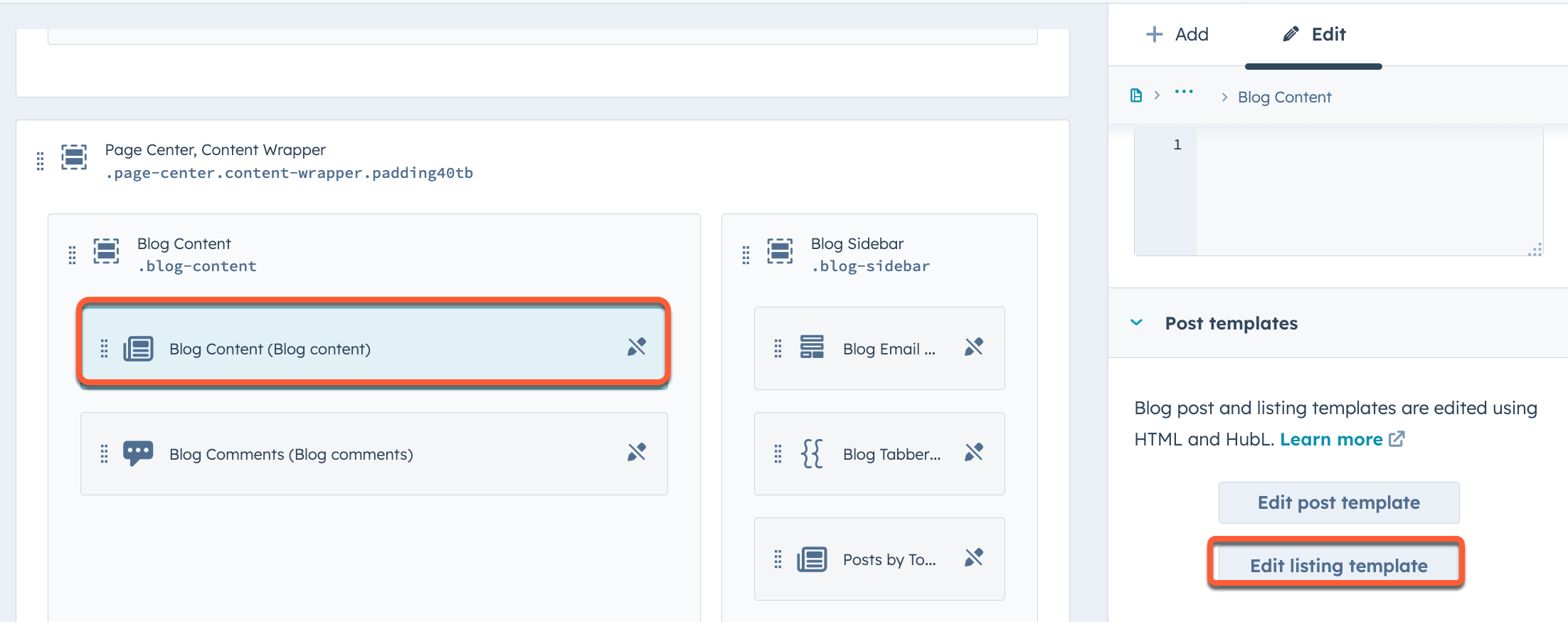Toggle edit lock on Posts by To... module

coord(974,557)
